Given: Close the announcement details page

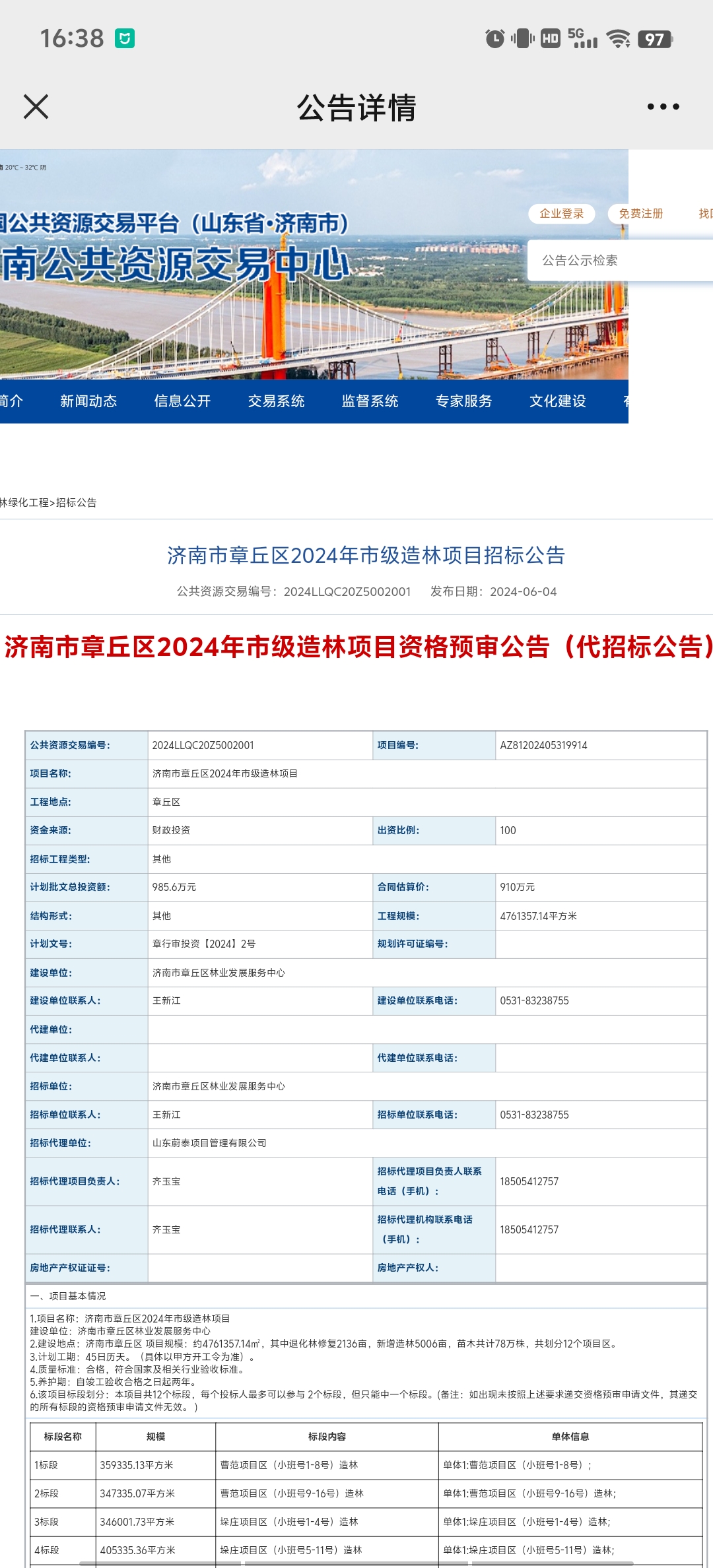Looking at the screenshot, I should tap(36, 106).
